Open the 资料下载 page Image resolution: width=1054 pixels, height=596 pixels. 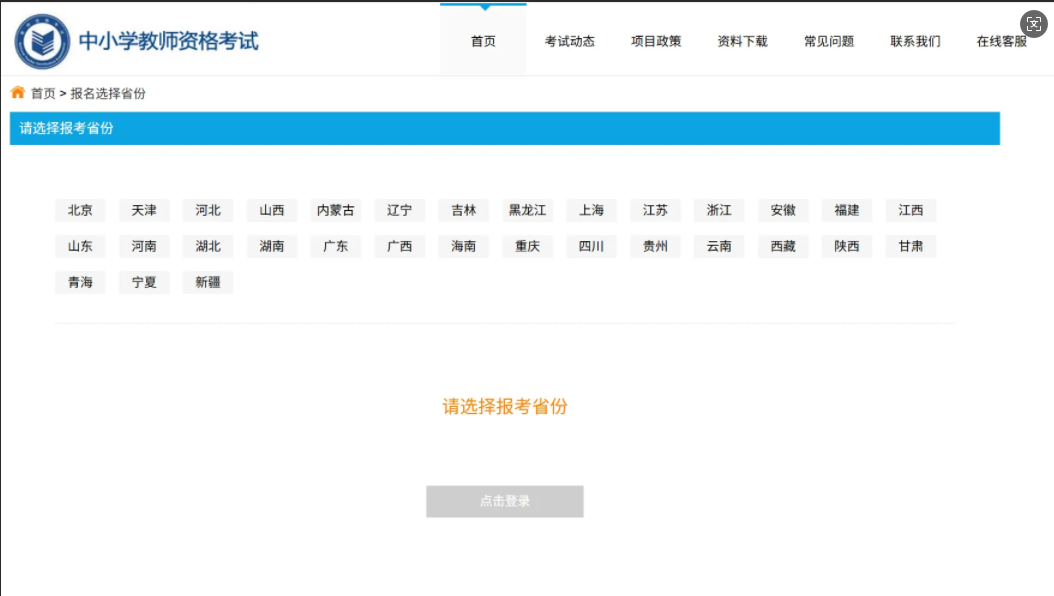point(742,41)
